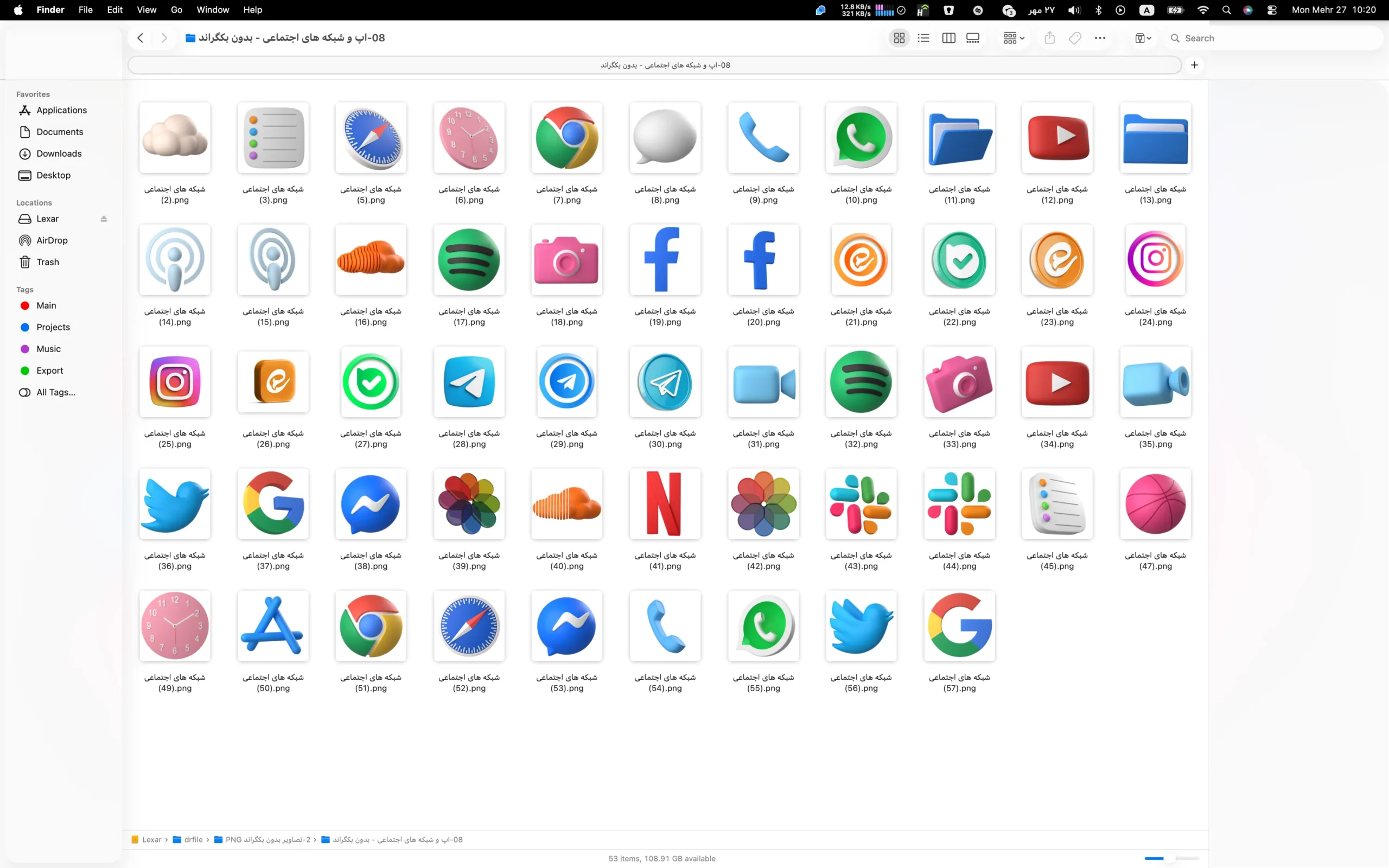The width and height of the screenshot is (1389, 868).
Task: Select the Netflix icon thumbnail (41).png
Action: tap(665, 503)
